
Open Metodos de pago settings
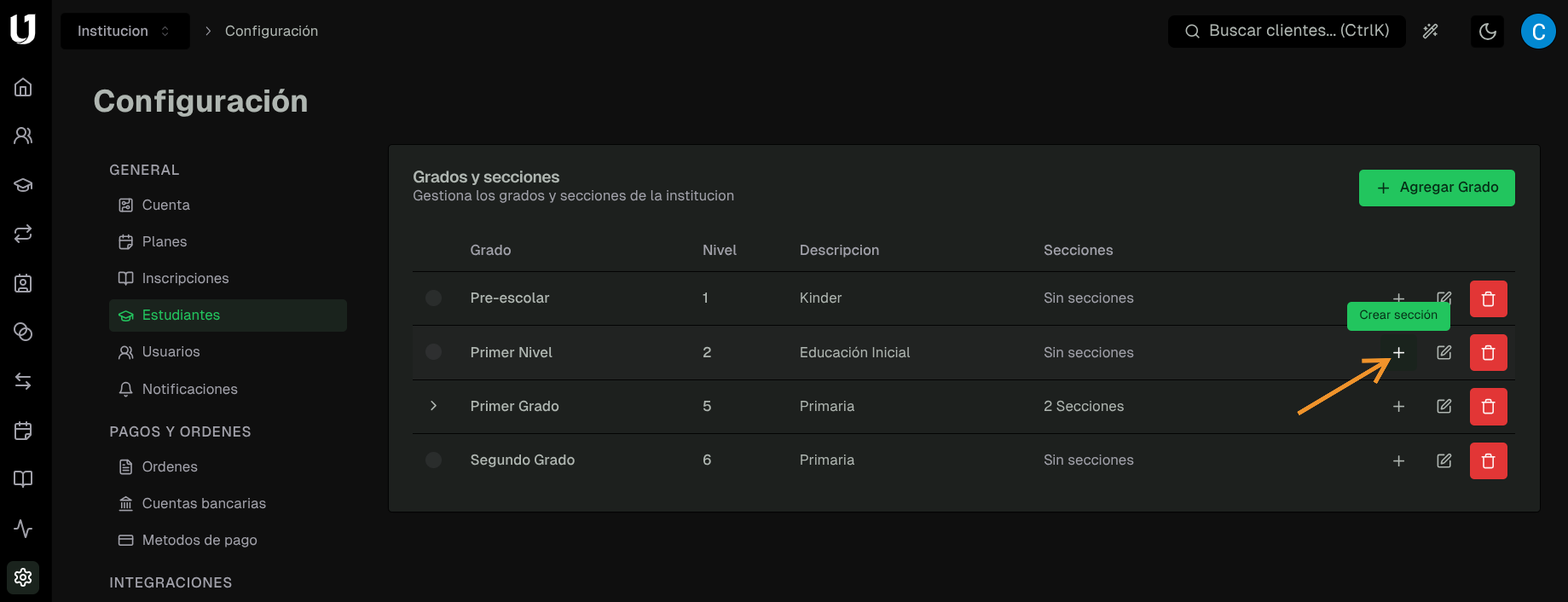(198, 540)
